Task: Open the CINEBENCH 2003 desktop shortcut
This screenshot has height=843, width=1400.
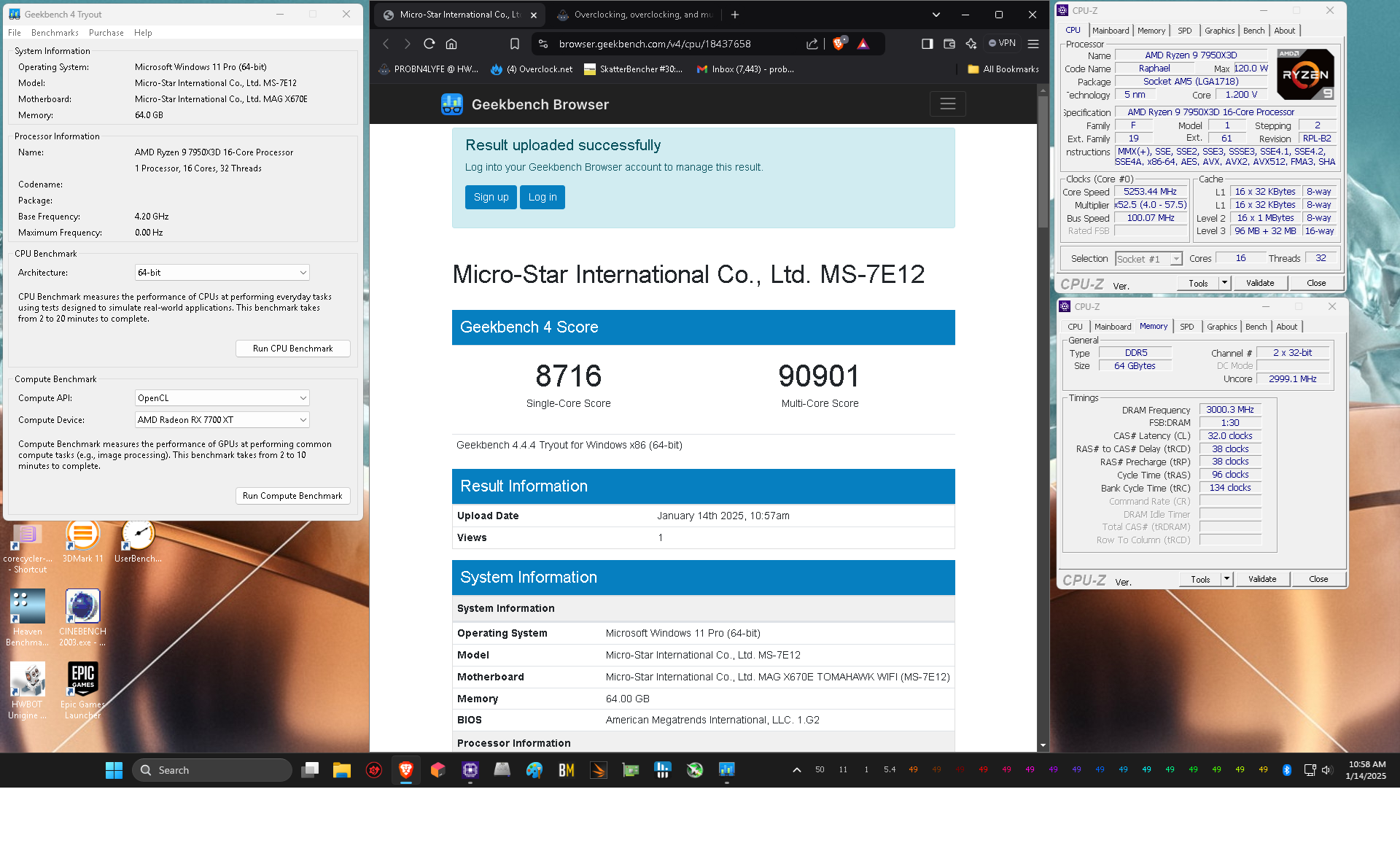Action: coord(82,618)
